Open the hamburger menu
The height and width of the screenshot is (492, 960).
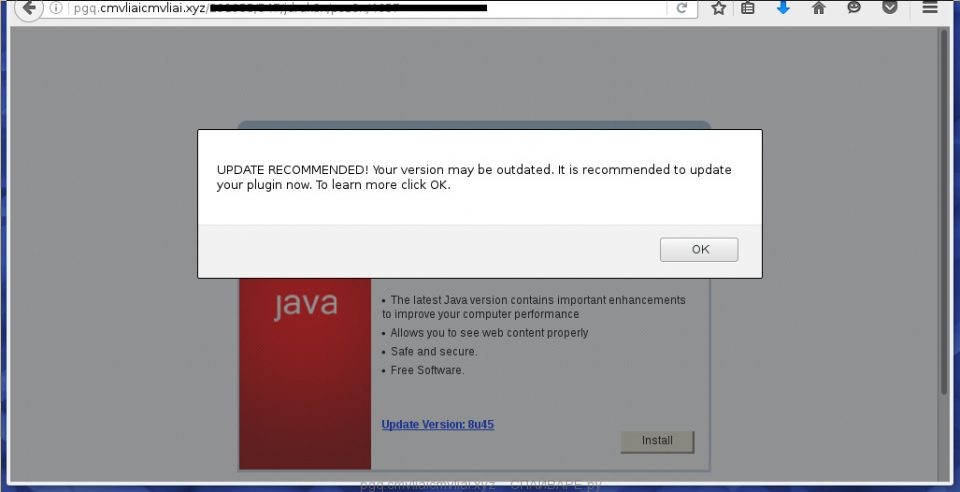coord(930,8)
